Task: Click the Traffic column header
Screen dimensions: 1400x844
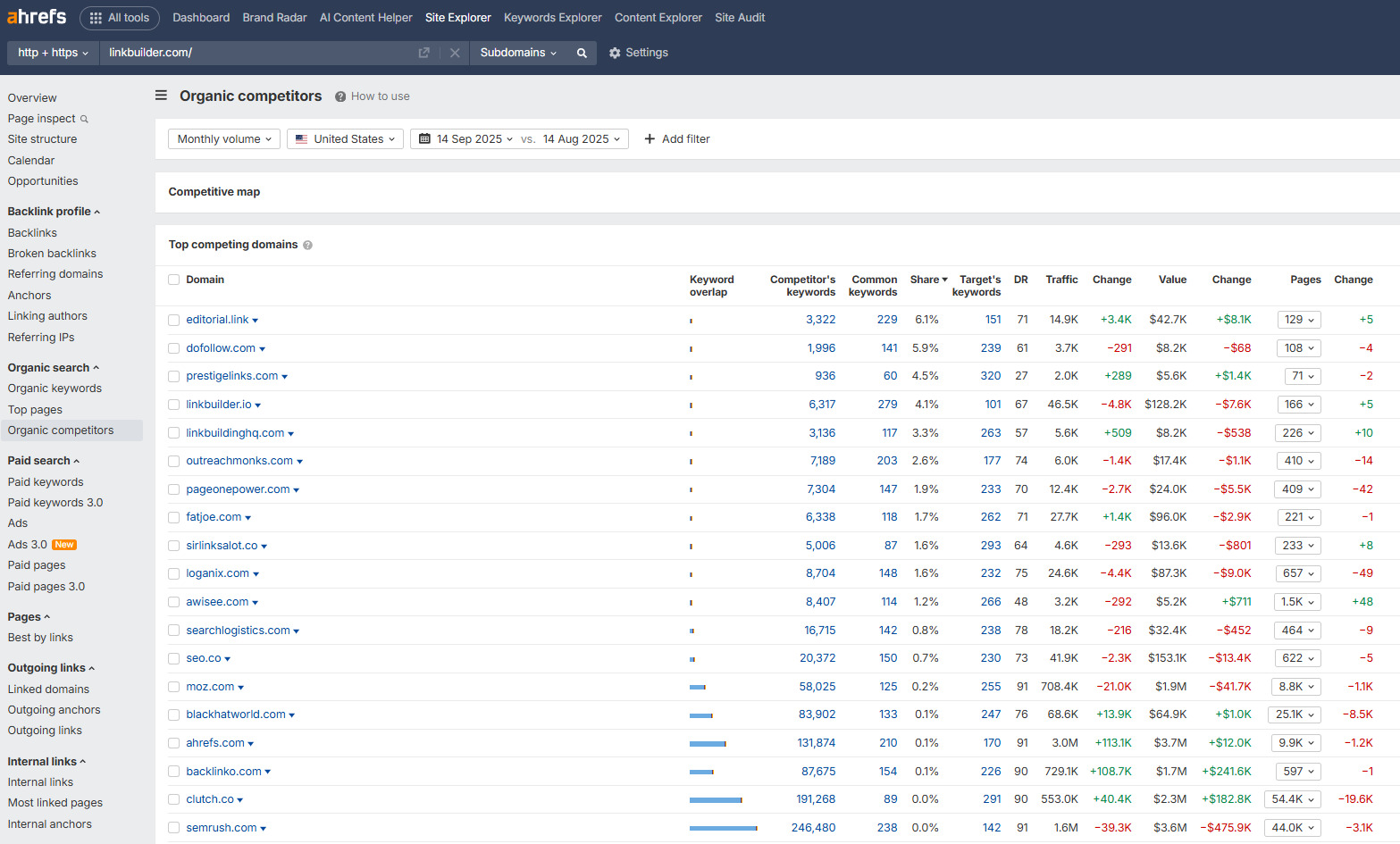Action: point(1061,280)
